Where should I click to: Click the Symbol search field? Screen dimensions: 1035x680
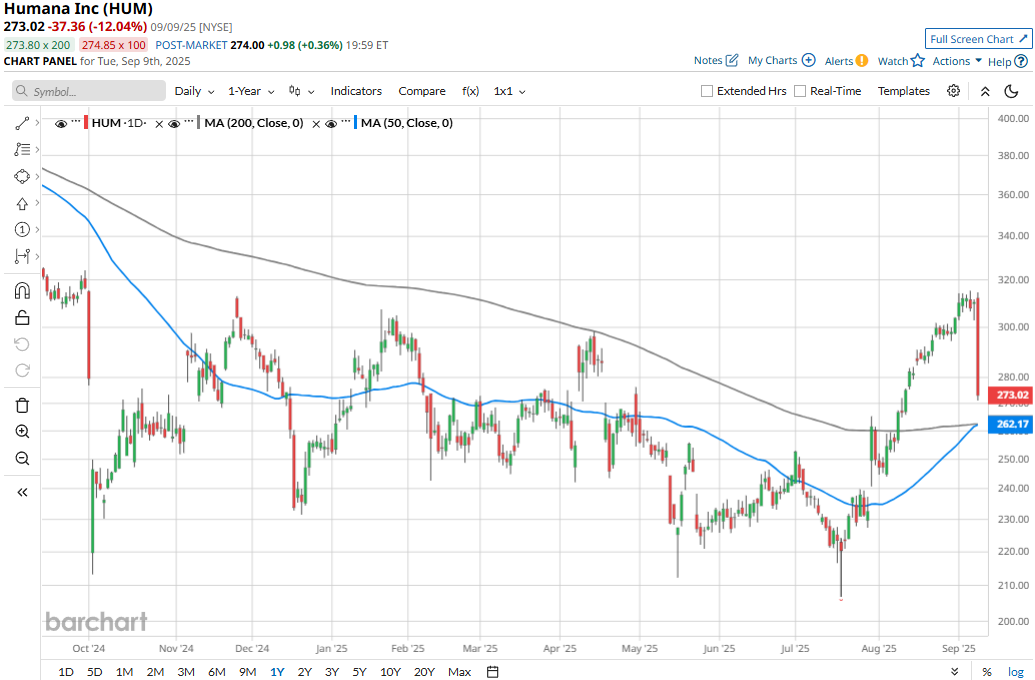coord(88,91)
